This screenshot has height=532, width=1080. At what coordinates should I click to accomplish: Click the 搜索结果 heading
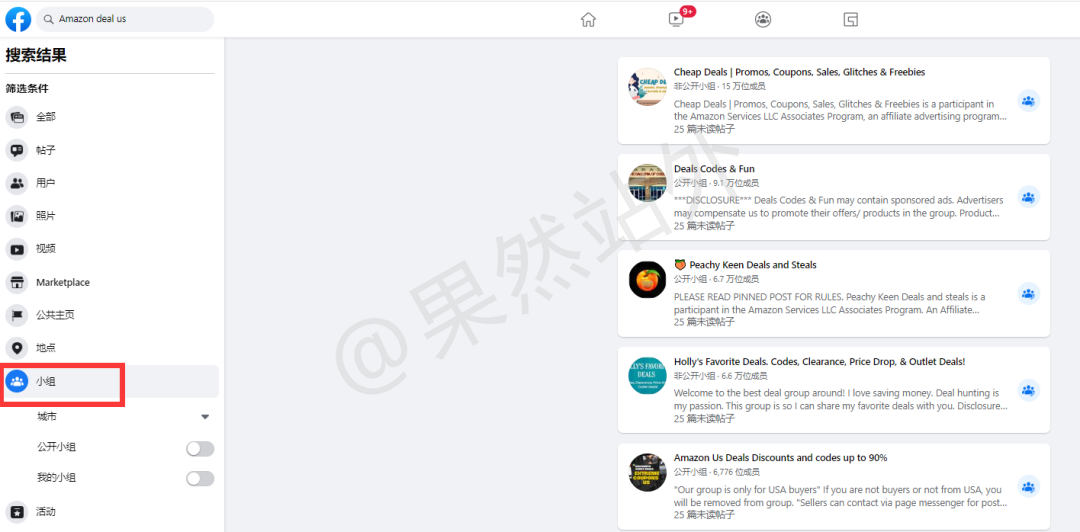(36, 56)
